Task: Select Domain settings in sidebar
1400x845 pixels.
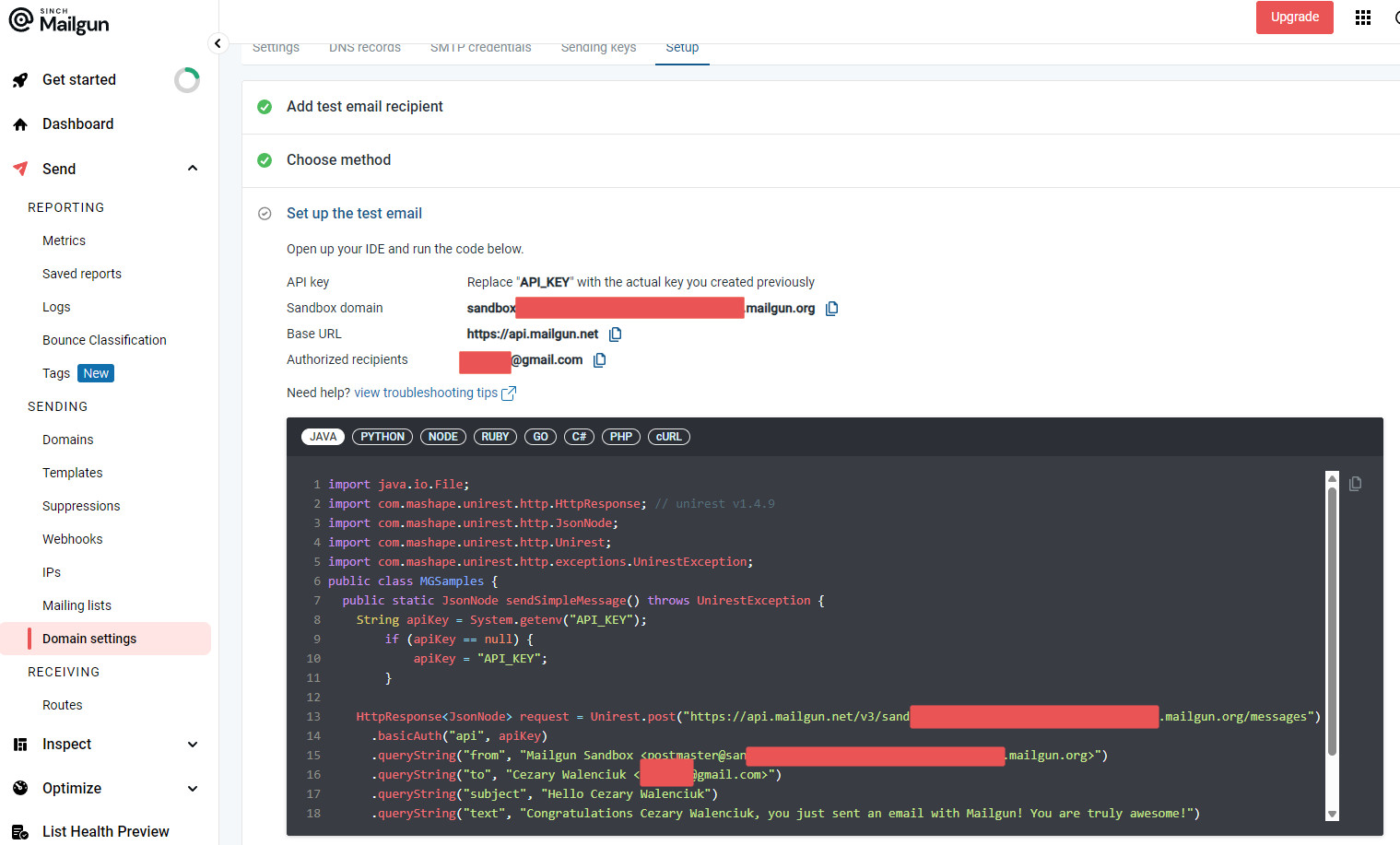Action: (x=106, y=639)
